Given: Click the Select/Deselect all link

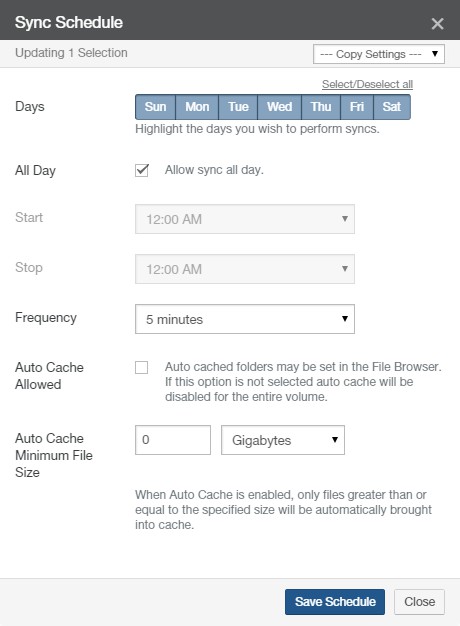Looking at the screenshot, I should coord(367,84).
